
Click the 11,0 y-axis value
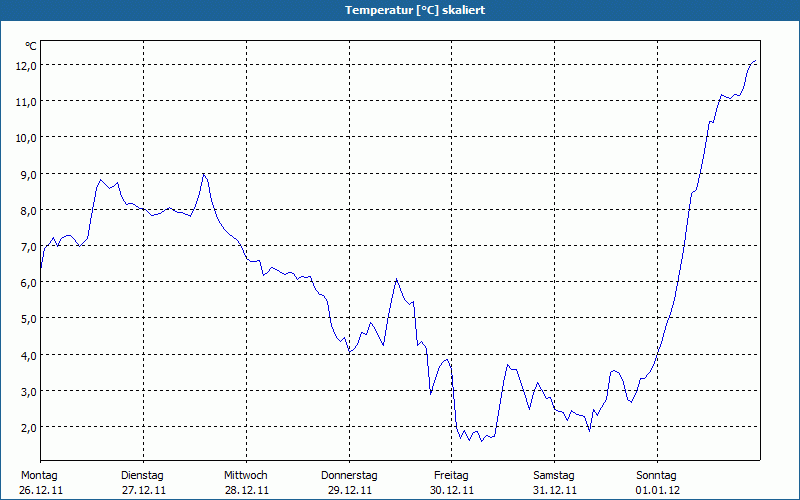(x=26, y=102)
